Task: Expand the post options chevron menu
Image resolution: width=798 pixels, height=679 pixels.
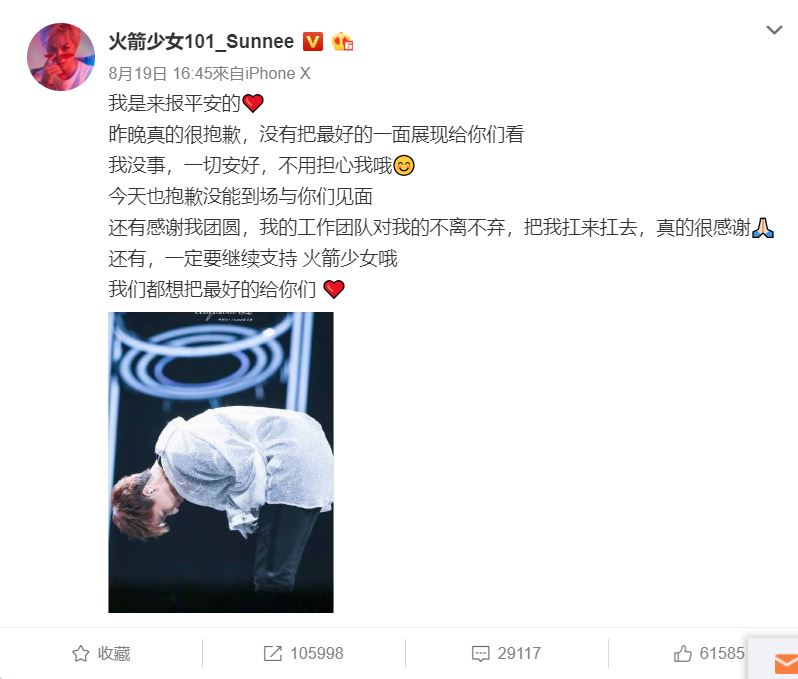Action: [x=774, y=30]
